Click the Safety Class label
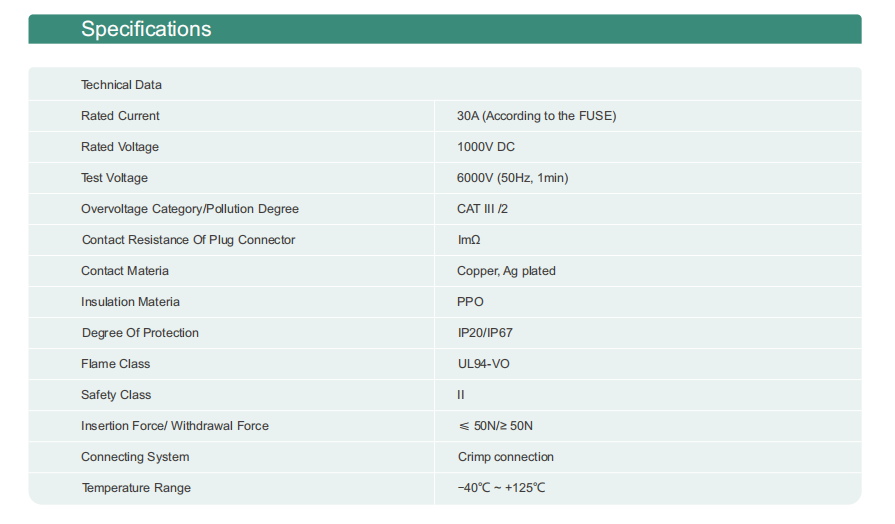Image resolution: width=895 pixels, height=524 pixels. pyautogui.click(x=116, y=395)
